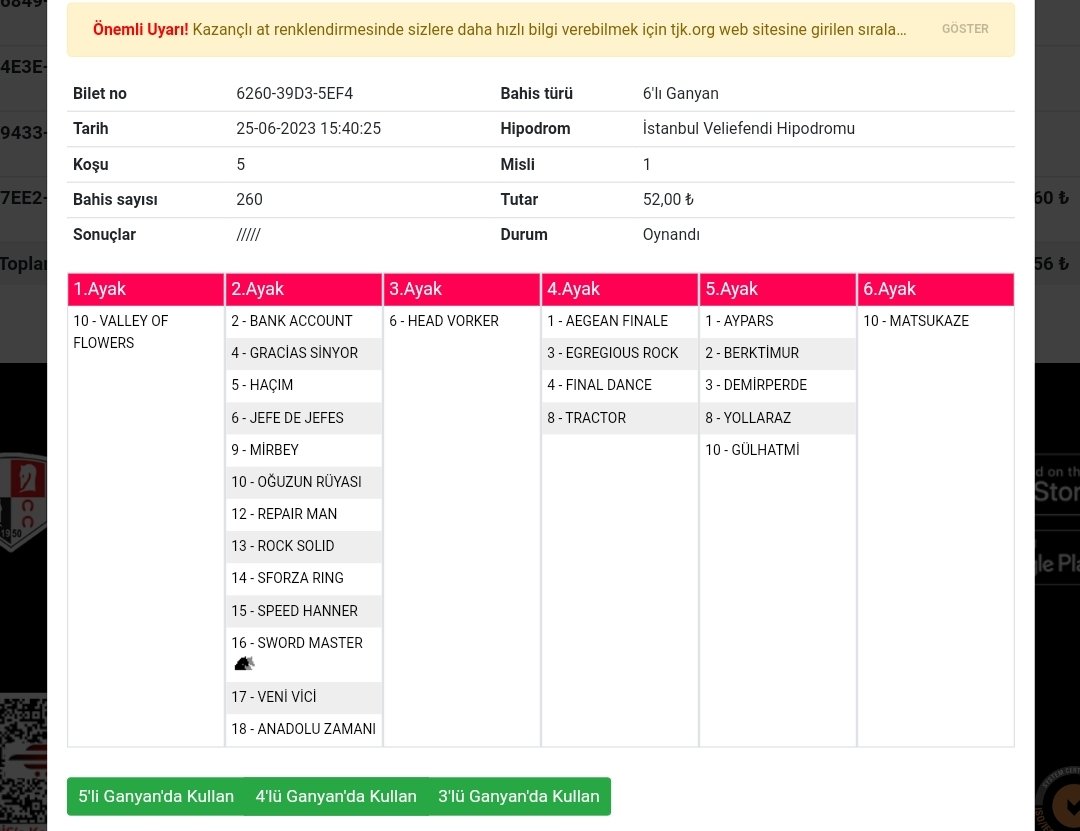This screenshot has height=831, width=1080.
Task: Click 10 - GÜLHATMİ entry
Action: click(752, 450)
